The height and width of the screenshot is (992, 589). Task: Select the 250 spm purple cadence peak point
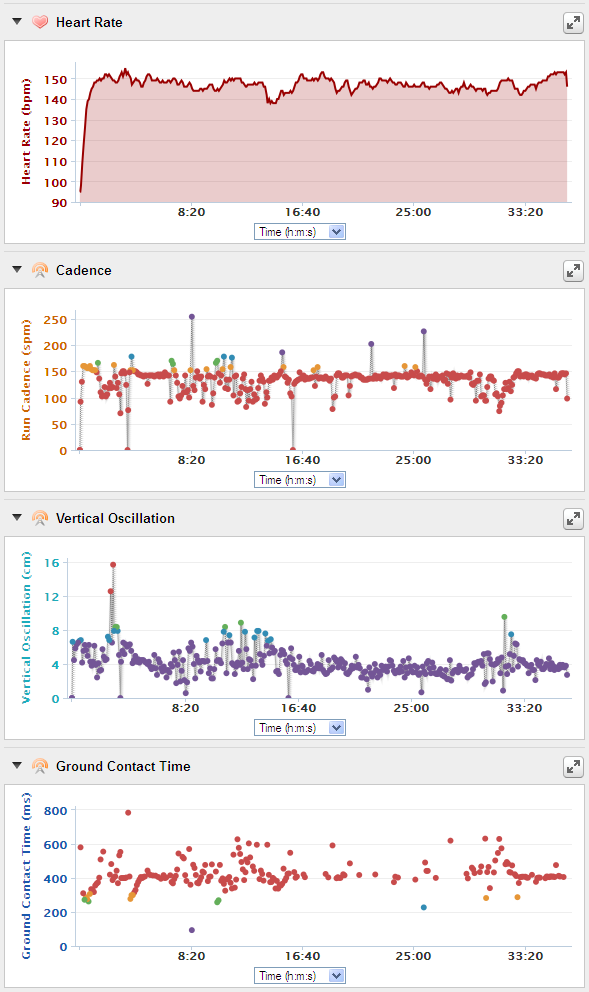[192, 316]
